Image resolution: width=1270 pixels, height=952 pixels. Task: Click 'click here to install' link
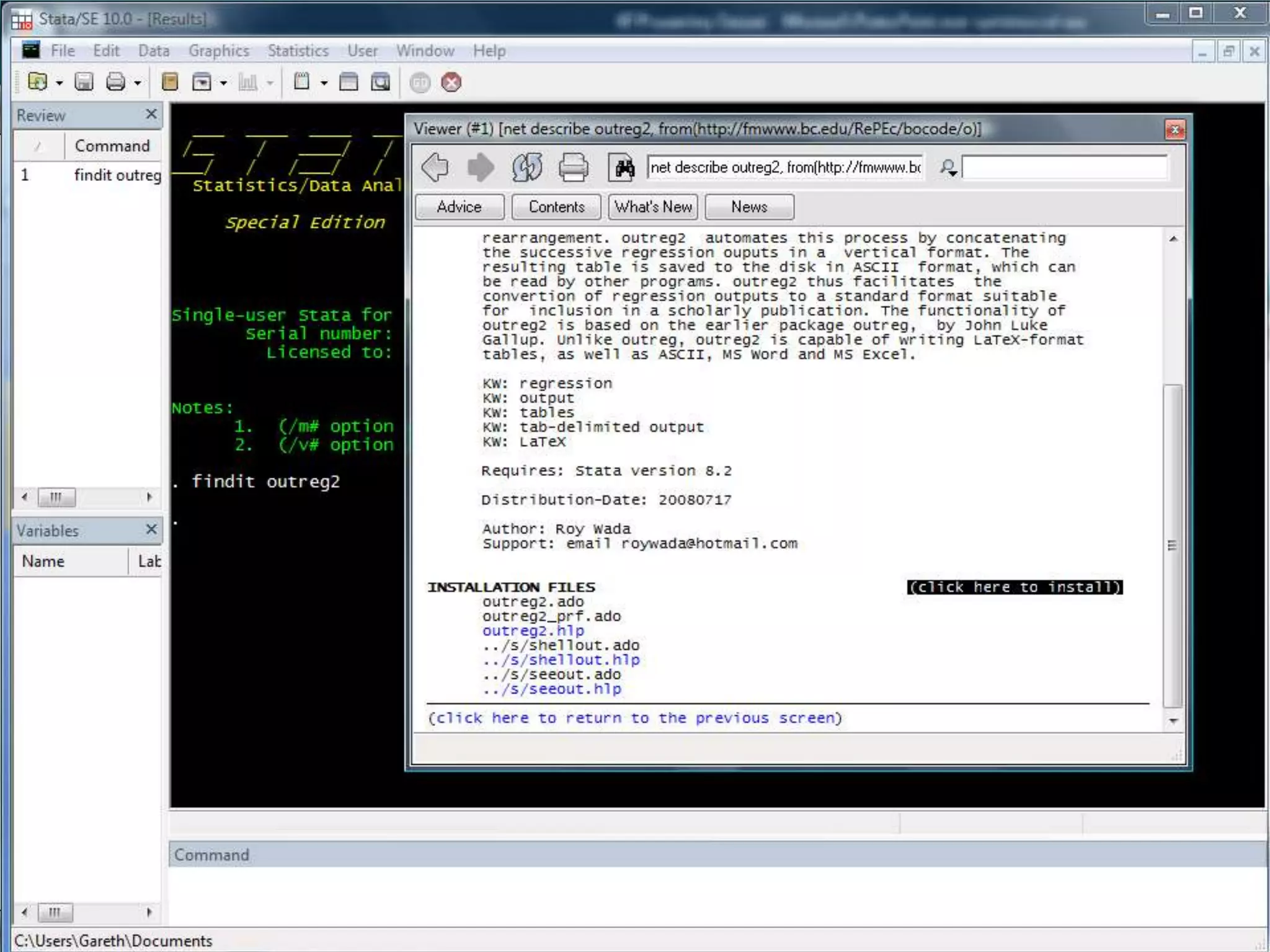point(1015,587)
